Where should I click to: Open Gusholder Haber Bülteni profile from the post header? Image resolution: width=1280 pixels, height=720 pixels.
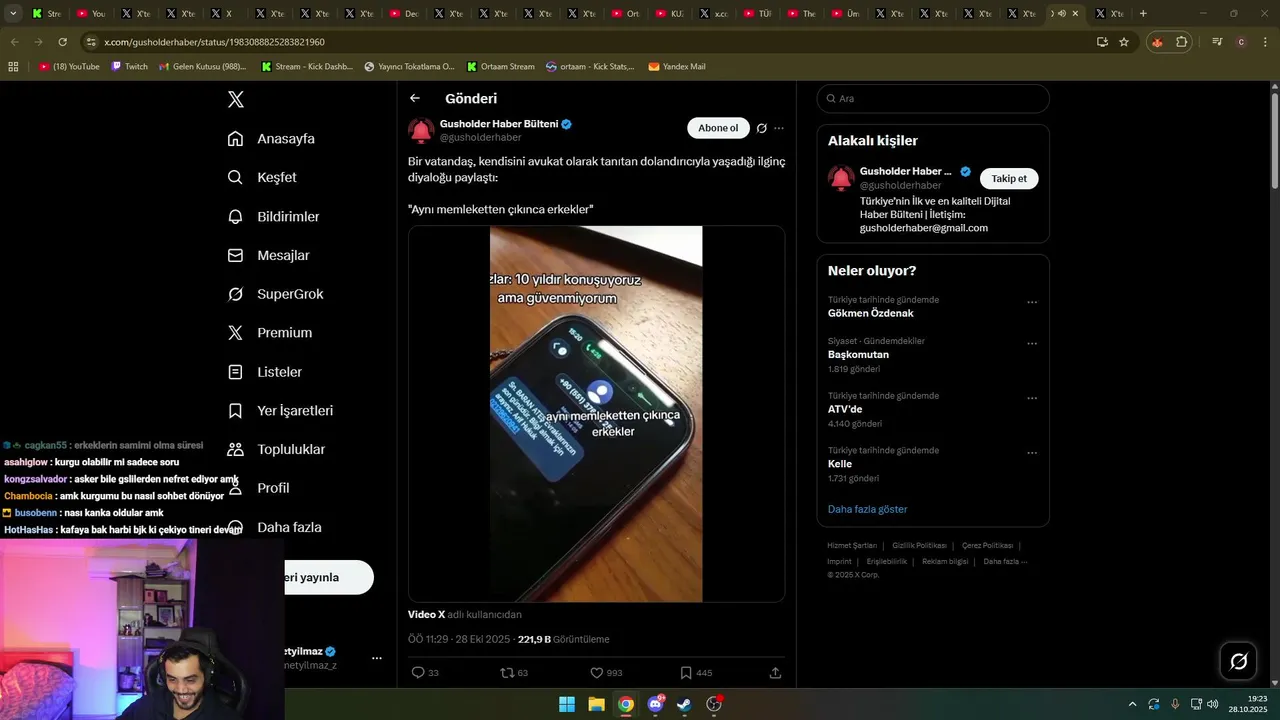[x=499, y=124]
